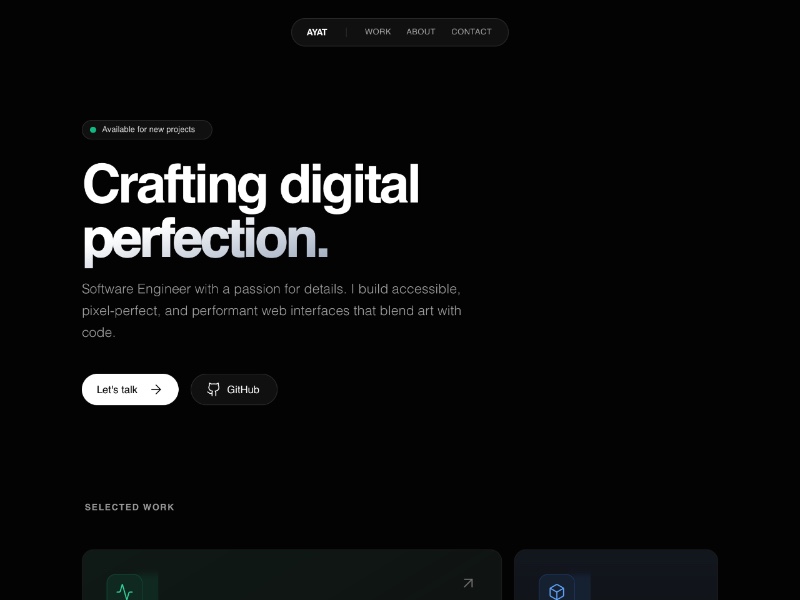Click the arrow icon in Let's talk
The width and height of the screenshot is (800, 600).
pyautogui.click(x=156, y=389)
